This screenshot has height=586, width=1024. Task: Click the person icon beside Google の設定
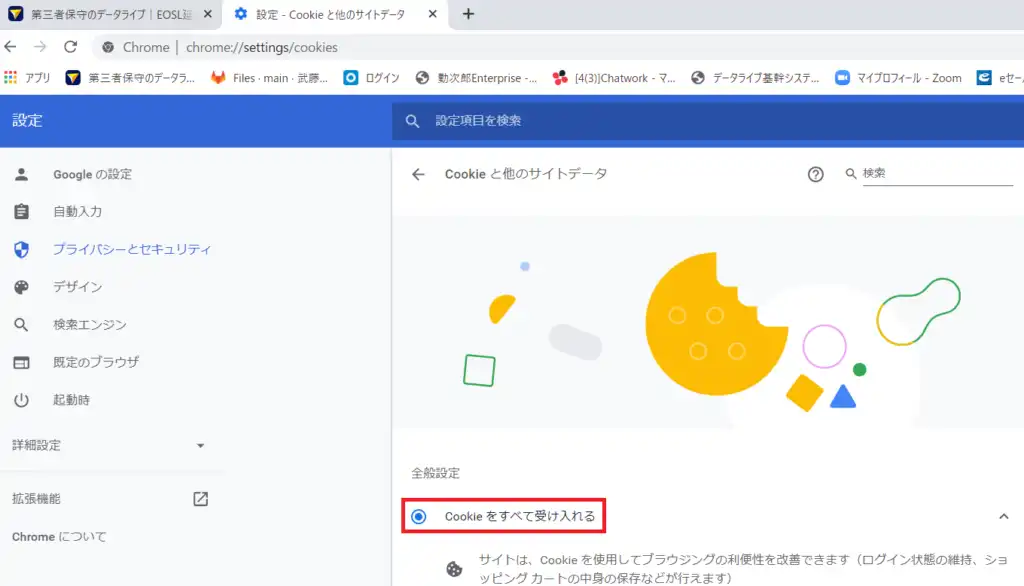coord(22,174)
